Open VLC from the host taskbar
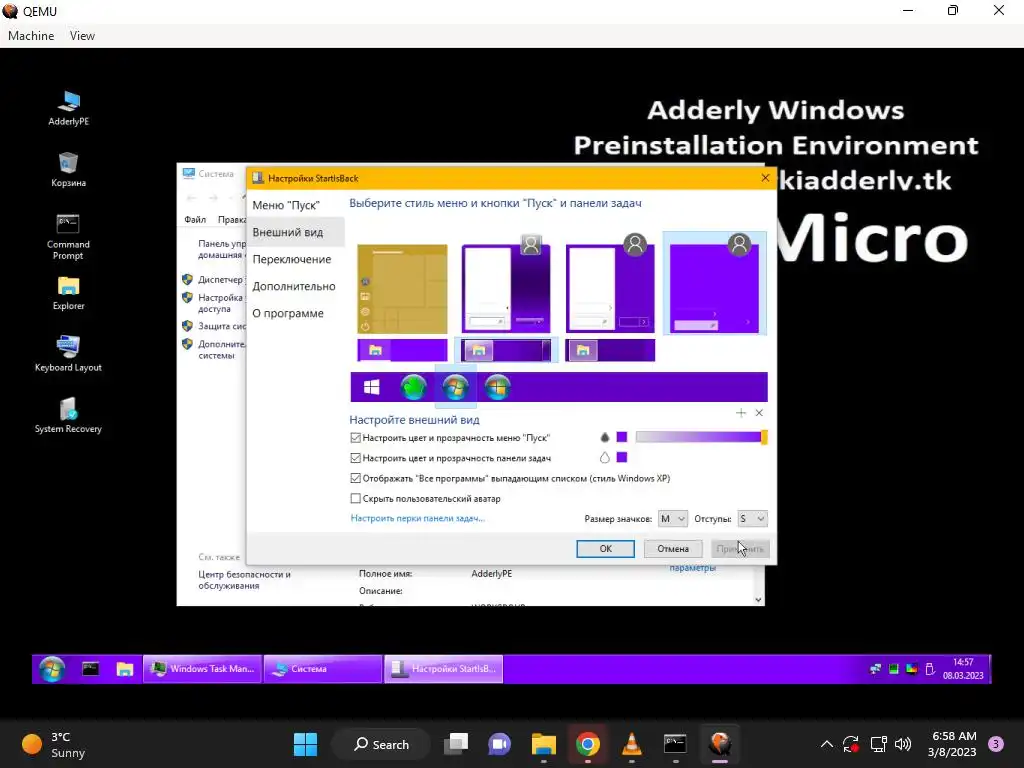1024x768 pixels. tap(632, 744)
